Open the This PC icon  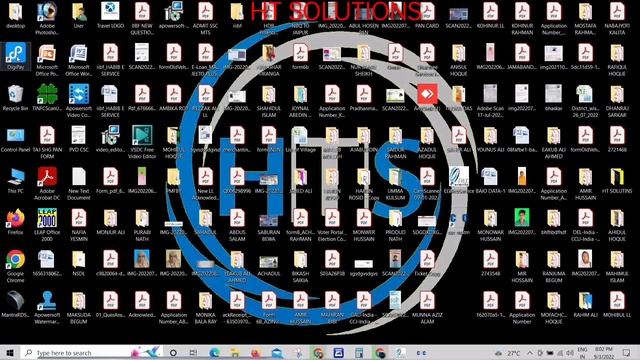pos(16,180)
